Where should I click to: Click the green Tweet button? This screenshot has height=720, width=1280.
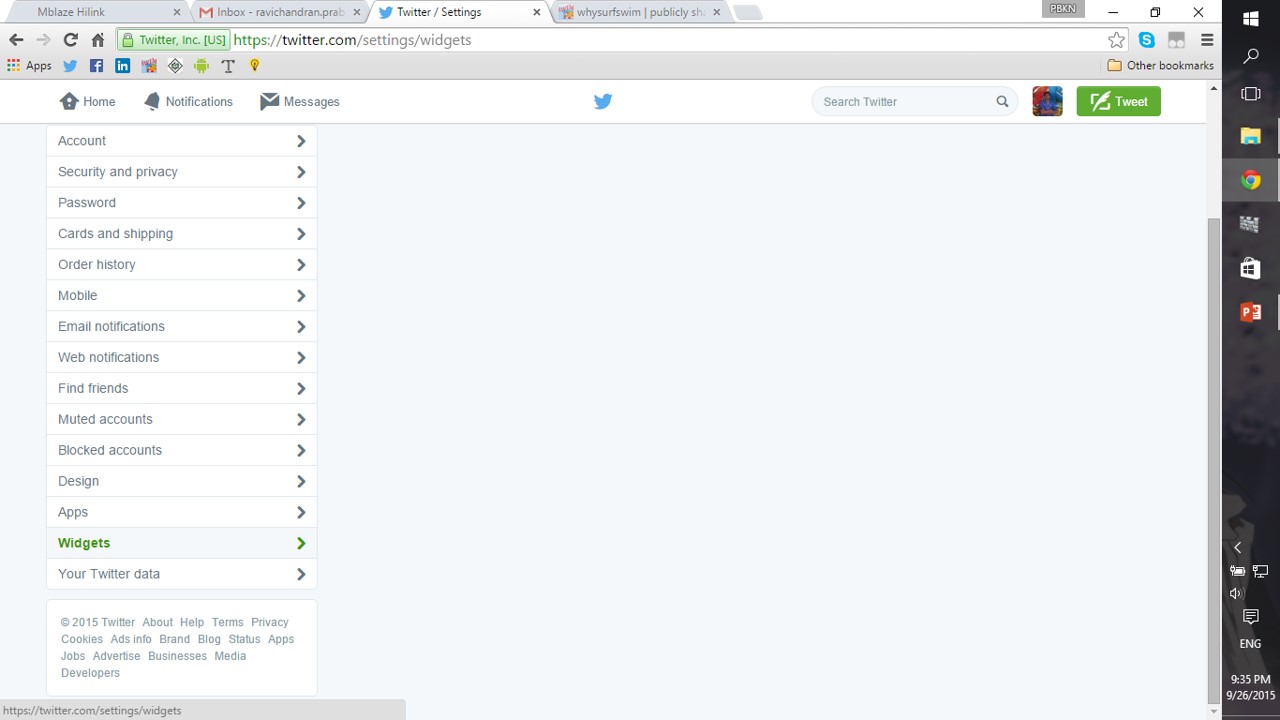coord(1118,101)
